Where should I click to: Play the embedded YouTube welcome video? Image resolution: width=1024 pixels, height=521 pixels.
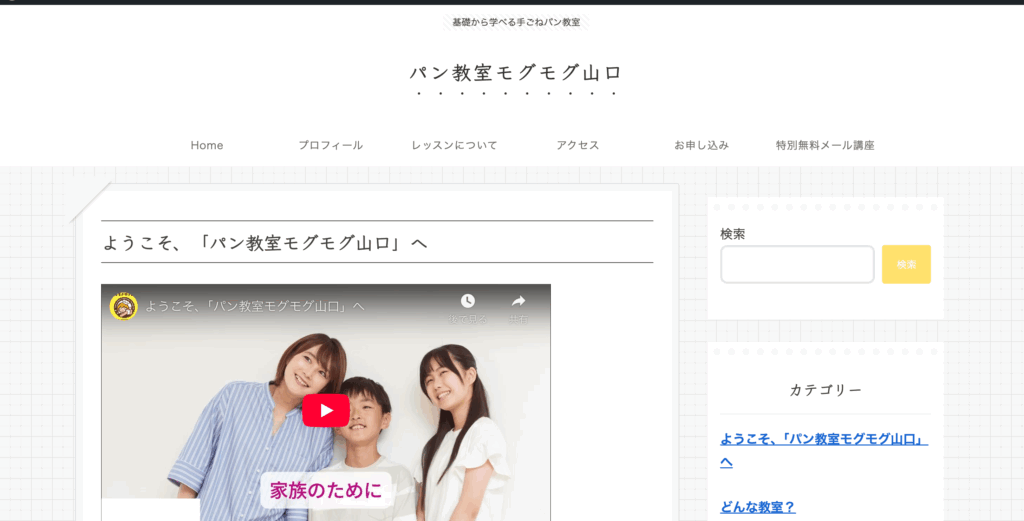pos(325,410)
